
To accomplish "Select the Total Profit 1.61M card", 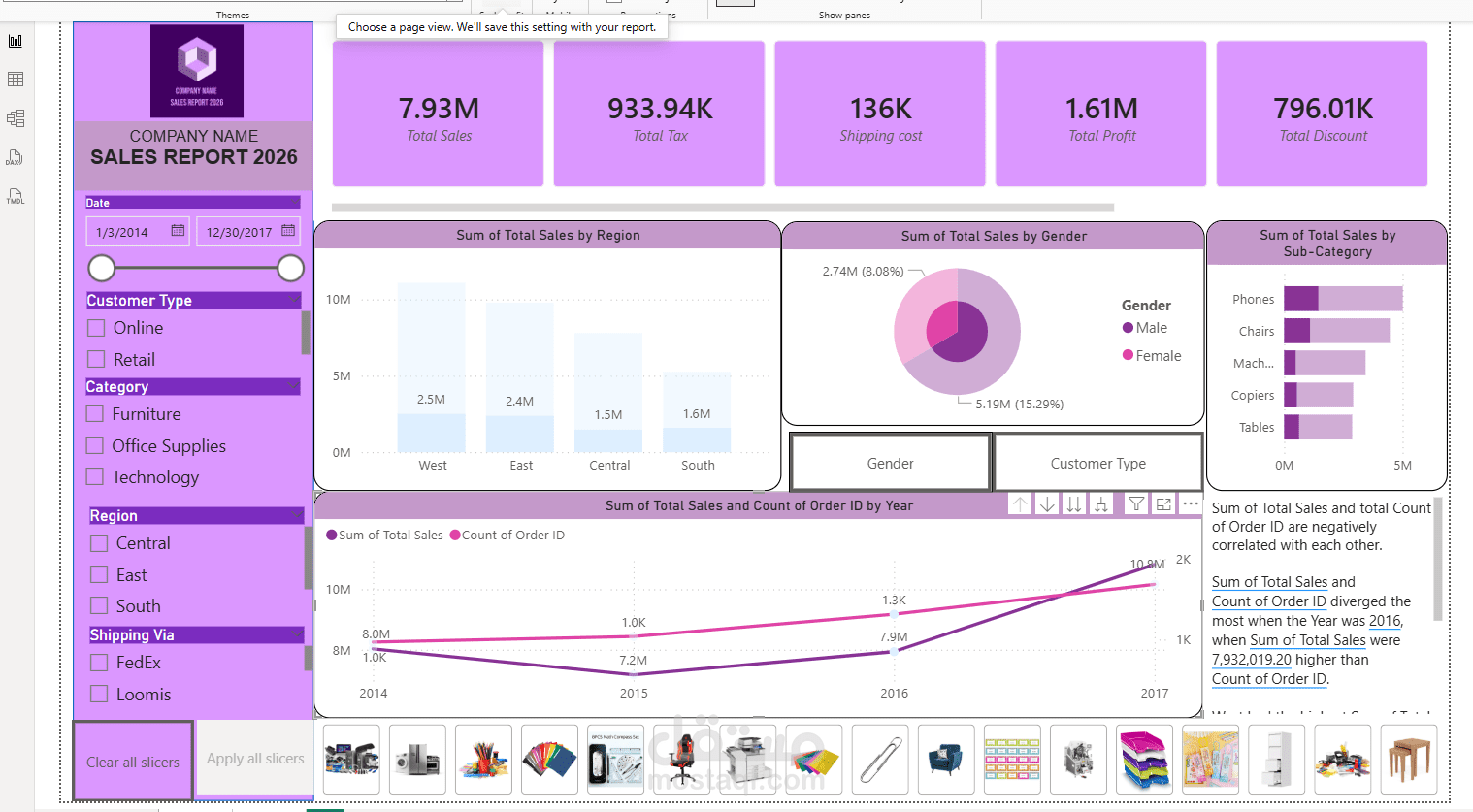I will (x=1100, y=114).
